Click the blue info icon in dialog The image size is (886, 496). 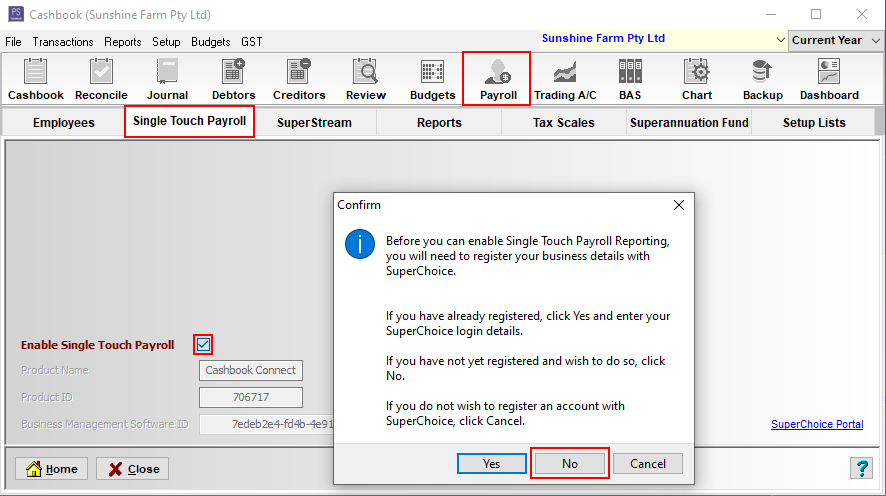[360, 244]
